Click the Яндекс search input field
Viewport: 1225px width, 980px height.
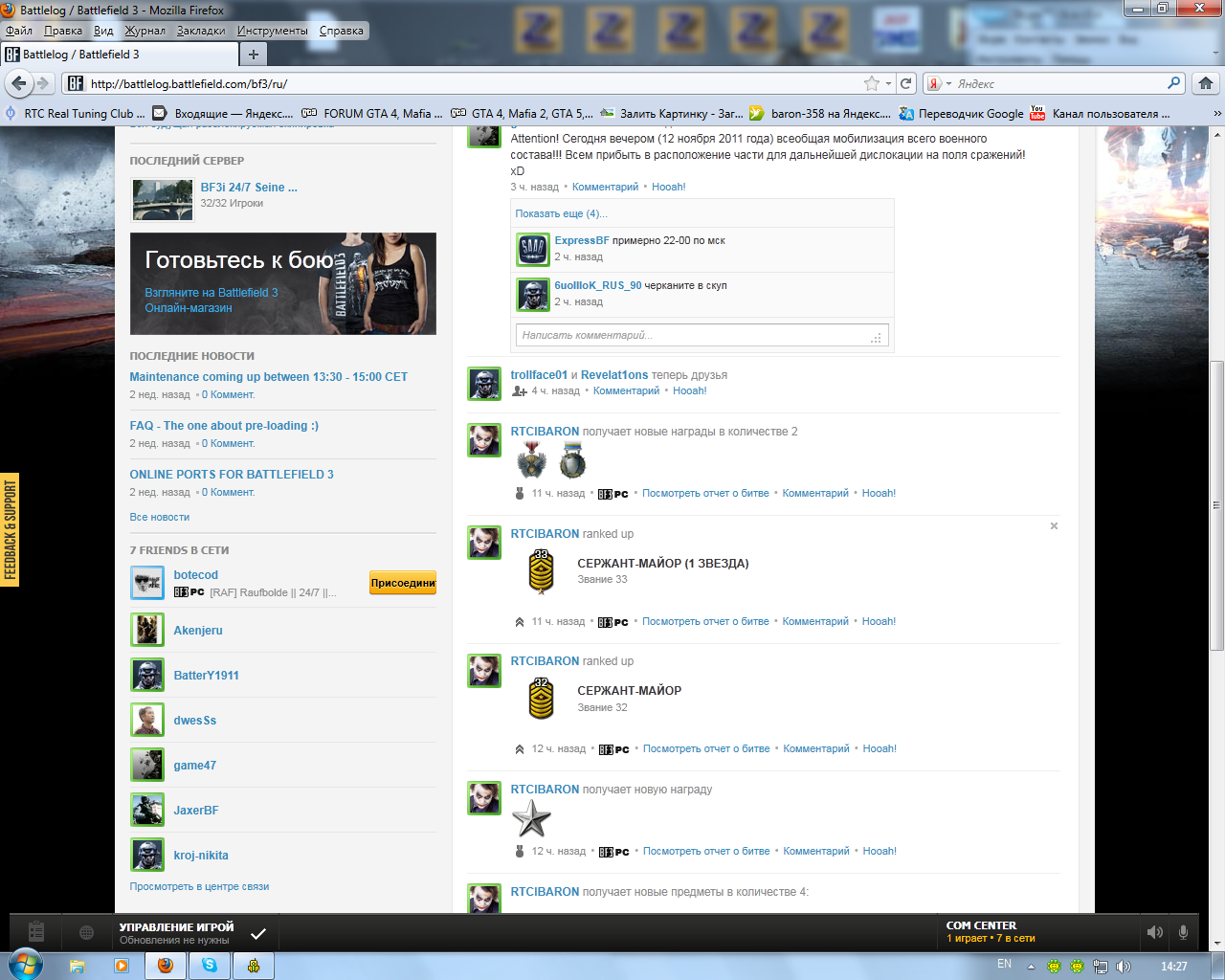point(1060,84)
